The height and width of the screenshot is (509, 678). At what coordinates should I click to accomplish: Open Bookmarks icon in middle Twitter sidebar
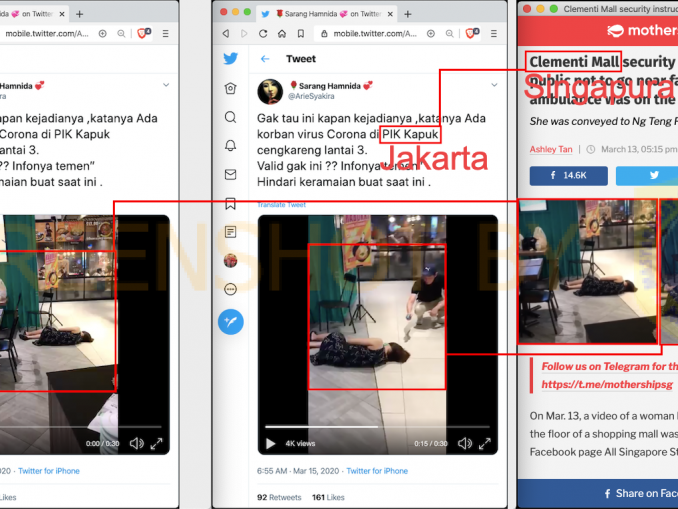click(230, 203)
